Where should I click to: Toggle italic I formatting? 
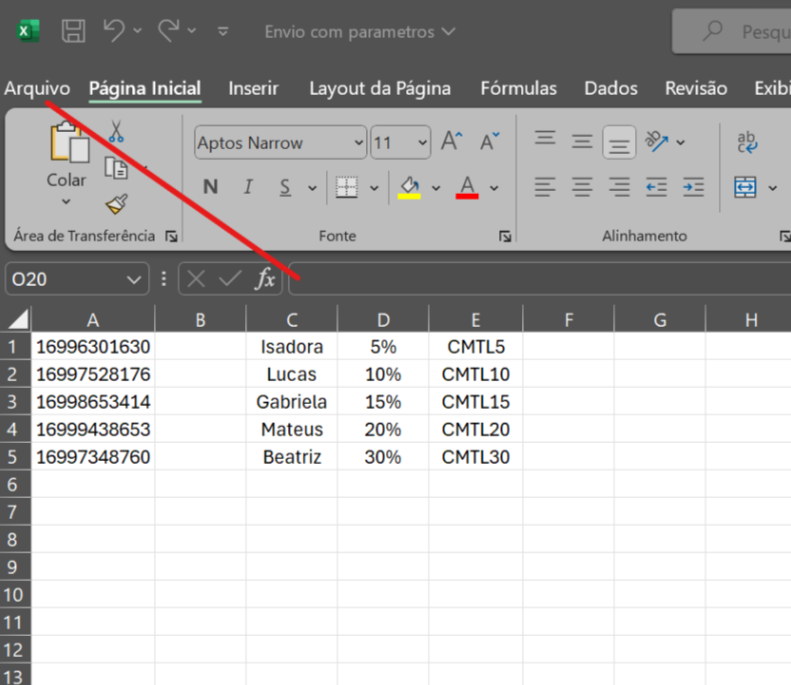[x=248, y=187]
